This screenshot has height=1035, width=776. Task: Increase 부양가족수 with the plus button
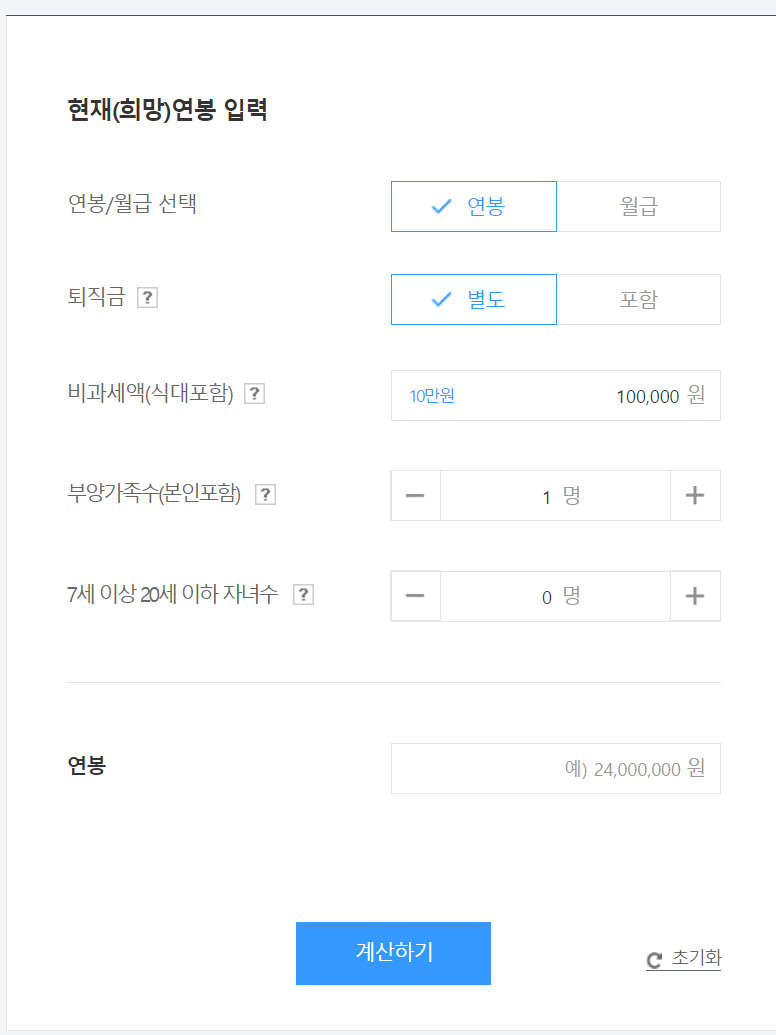click(694, 495)
